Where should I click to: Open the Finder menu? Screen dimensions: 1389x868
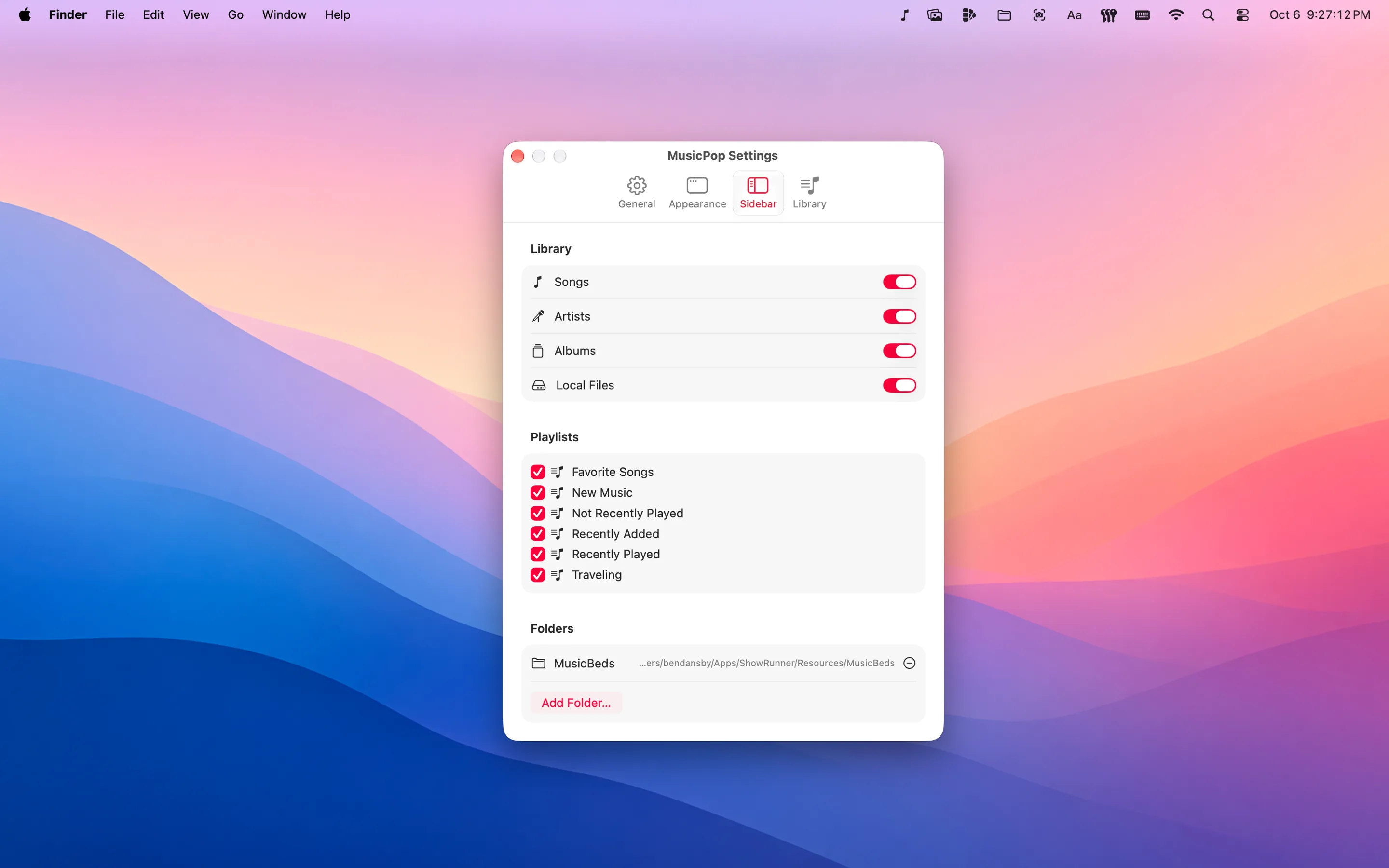[x=68, y=15]
